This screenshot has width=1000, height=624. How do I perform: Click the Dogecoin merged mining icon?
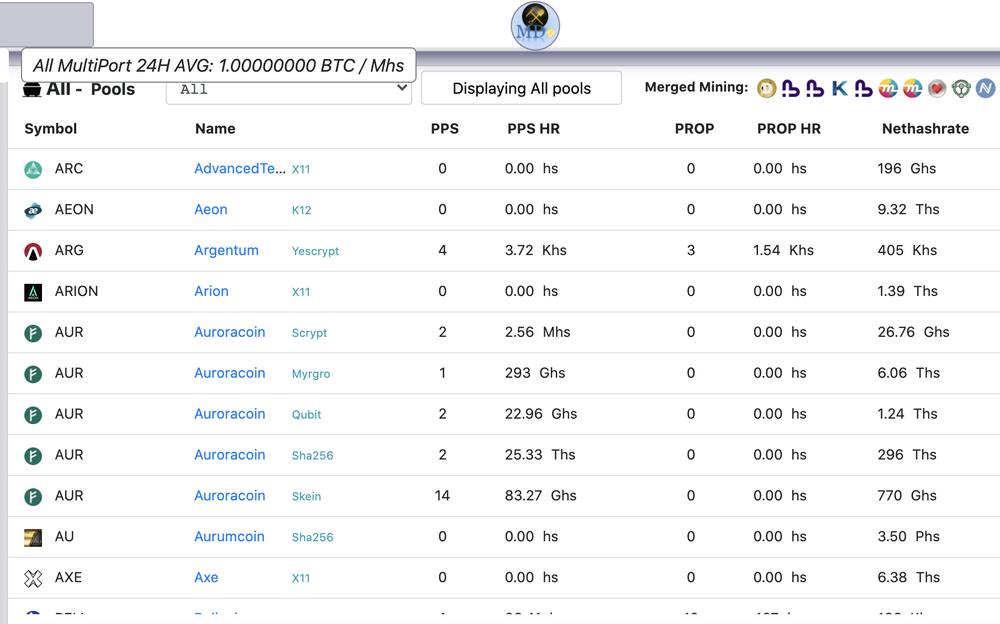(767, 88)
